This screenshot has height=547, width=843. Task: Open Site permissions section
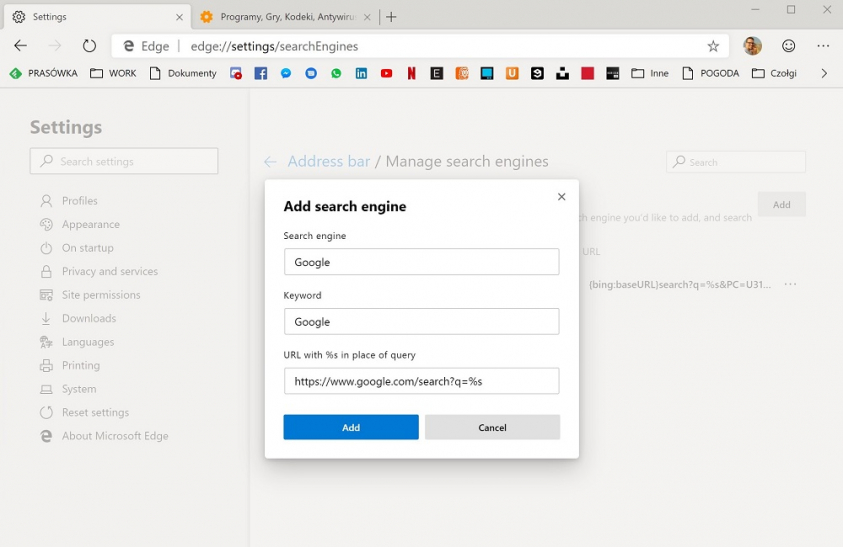(90, 295)
